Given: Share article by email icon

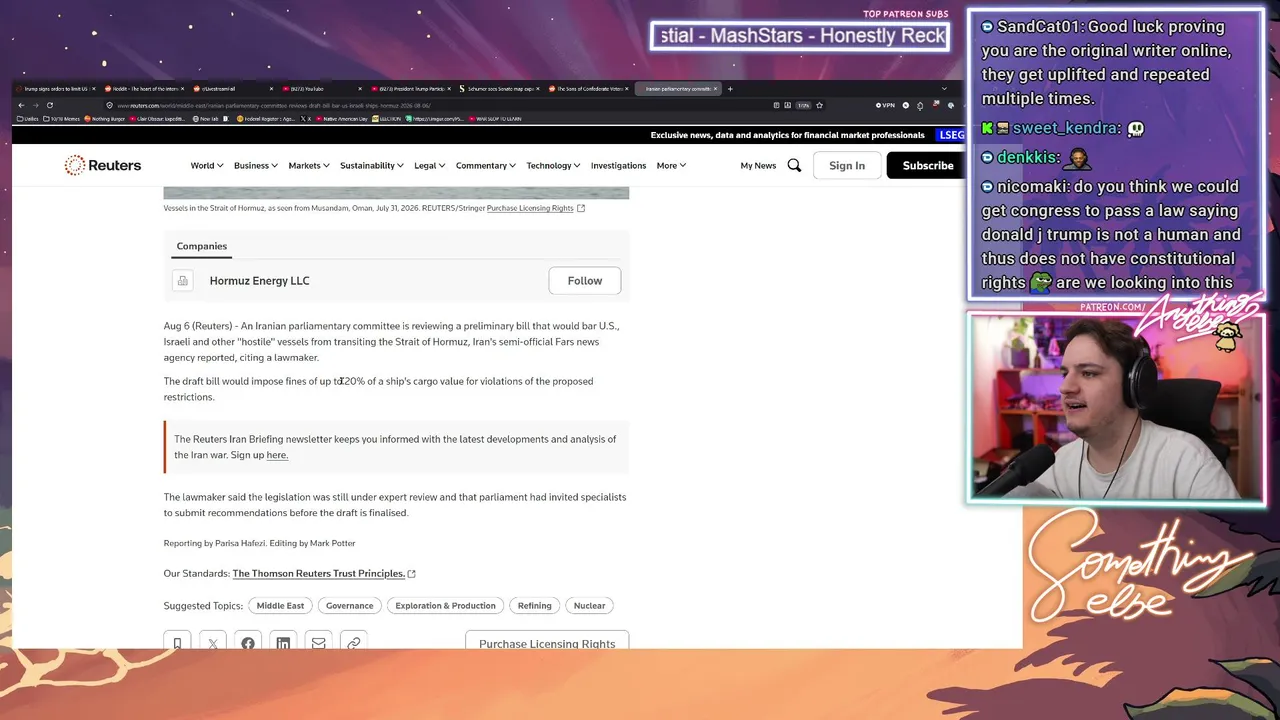Looking at the screenshot, I should coord(318,643).
